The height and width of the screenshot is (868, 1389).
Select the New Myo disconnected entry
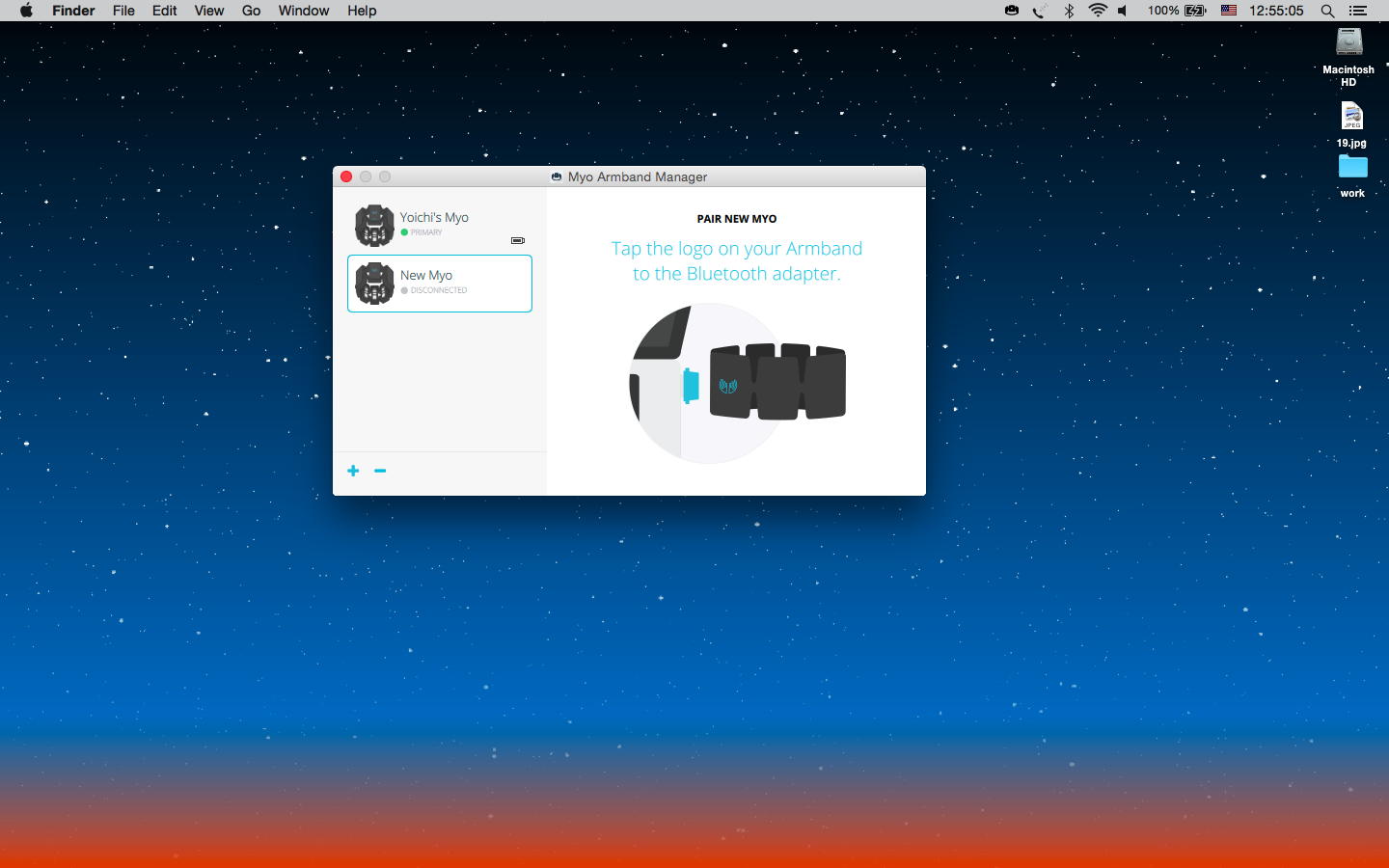pos(439,284)
